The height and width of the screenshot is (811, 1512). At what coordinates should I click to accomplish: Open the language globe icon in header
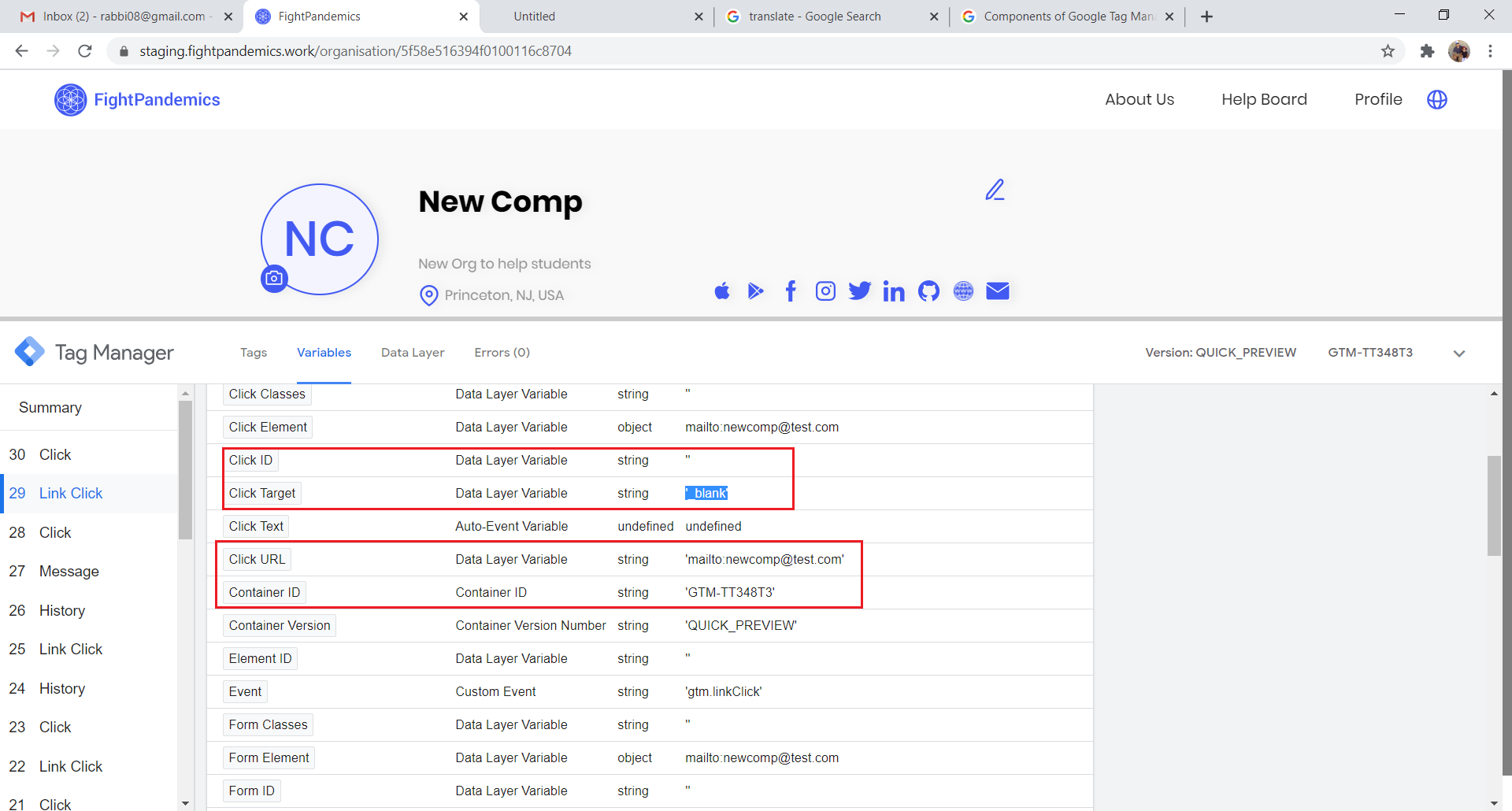coord(1437,99)
